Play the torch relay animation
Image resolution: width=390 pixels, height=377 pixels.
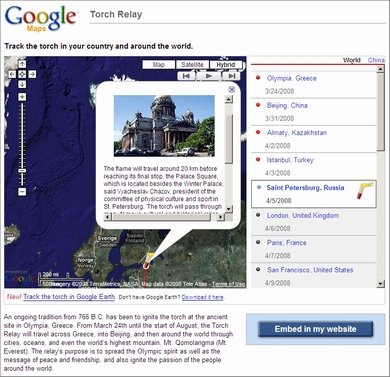tap(209, 76)
